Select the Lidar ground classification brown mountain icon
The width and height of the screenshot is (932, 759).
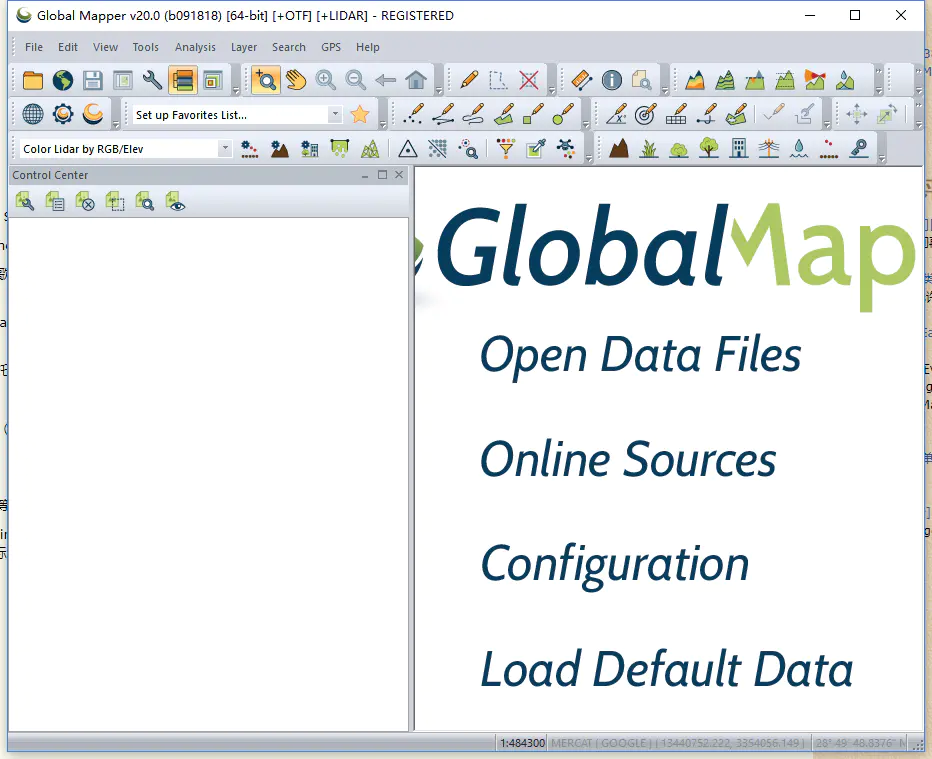(x=619, y=148)
